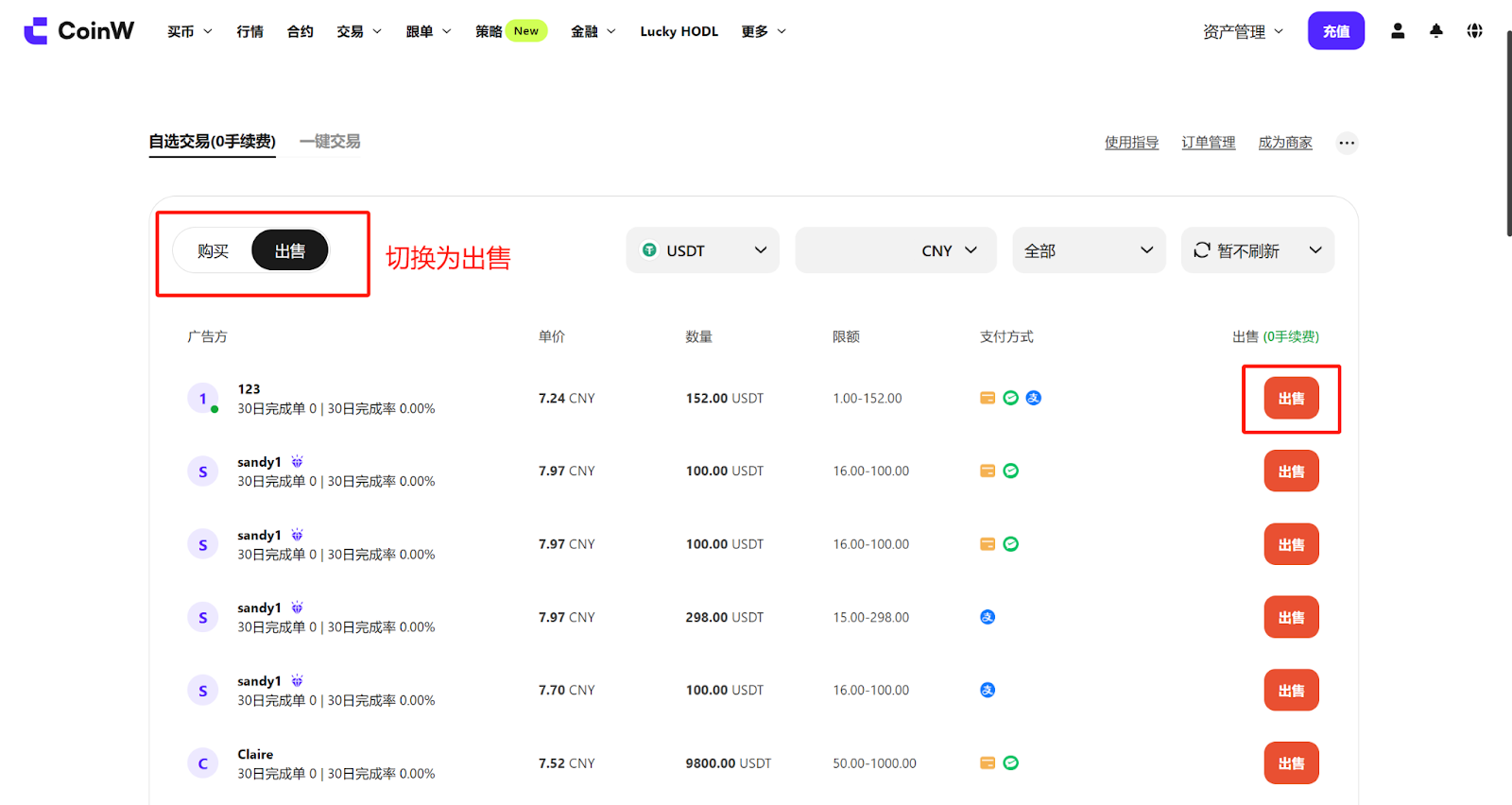Click the refresh icon in 暂不刷新 selector

pos(1202,250)
